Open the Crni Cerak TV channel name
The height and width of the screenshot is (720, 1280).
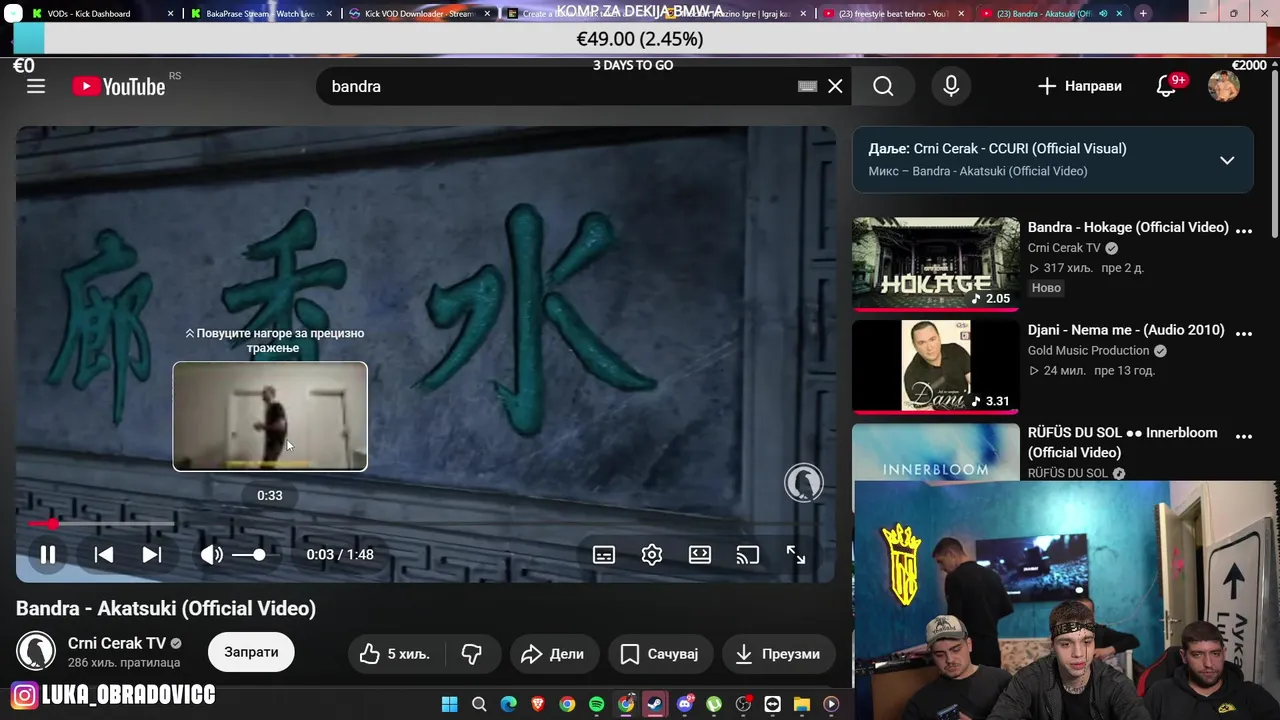click(117, 643)
